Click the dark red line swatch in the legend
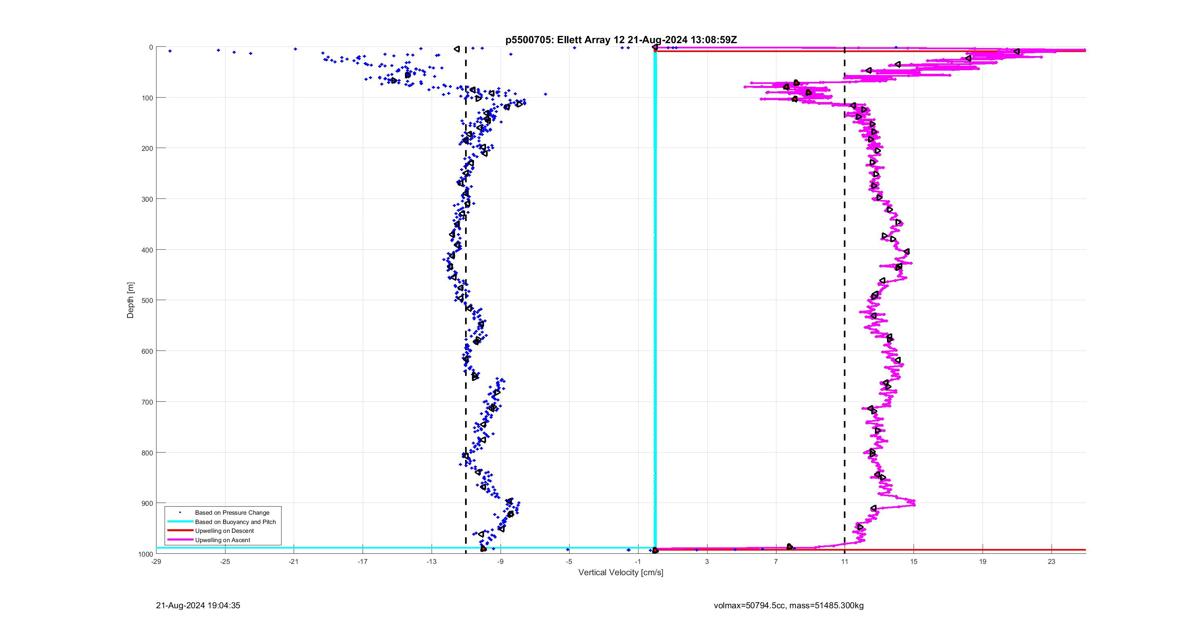Screen dimensions: 1200x622 [x=179, y=531]
